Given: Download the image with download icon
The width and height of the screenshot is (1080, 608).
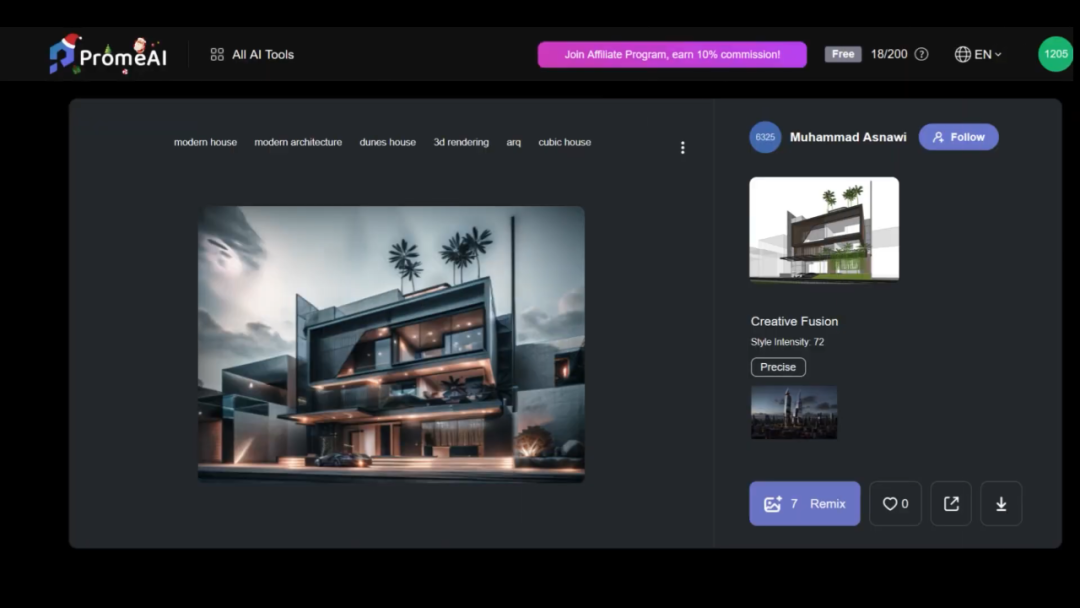Looking at the screenshot, I should [1001, 504].
